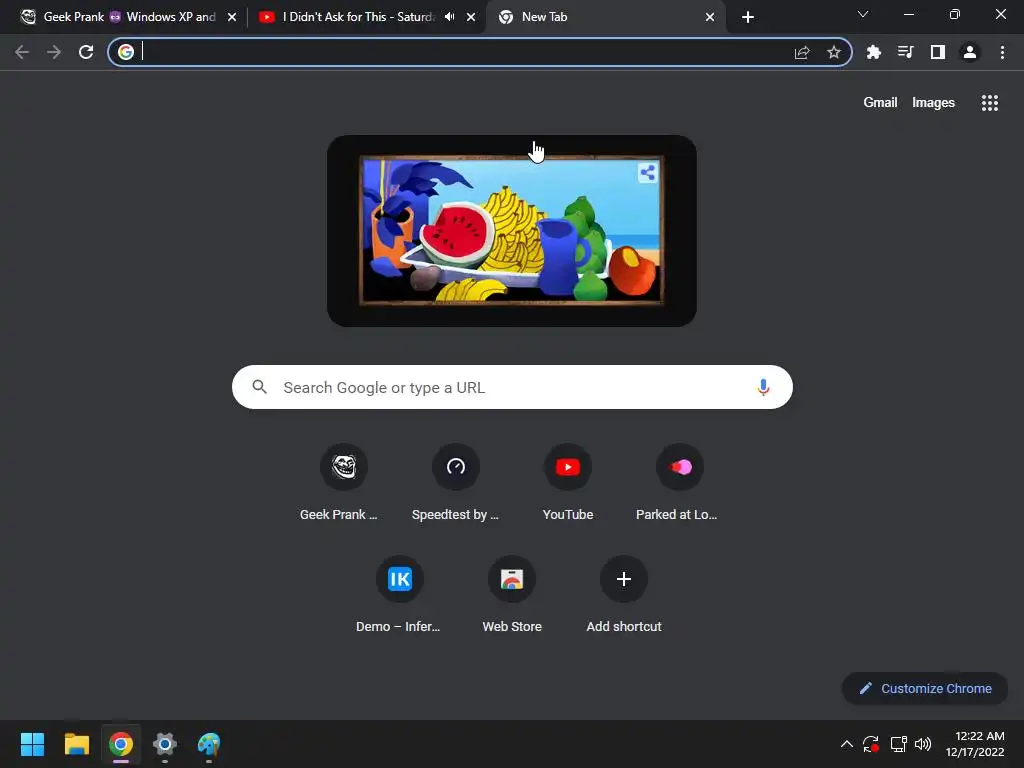Open the side panel icon
The image size is (1024, 768).
(x=938, y=52)
